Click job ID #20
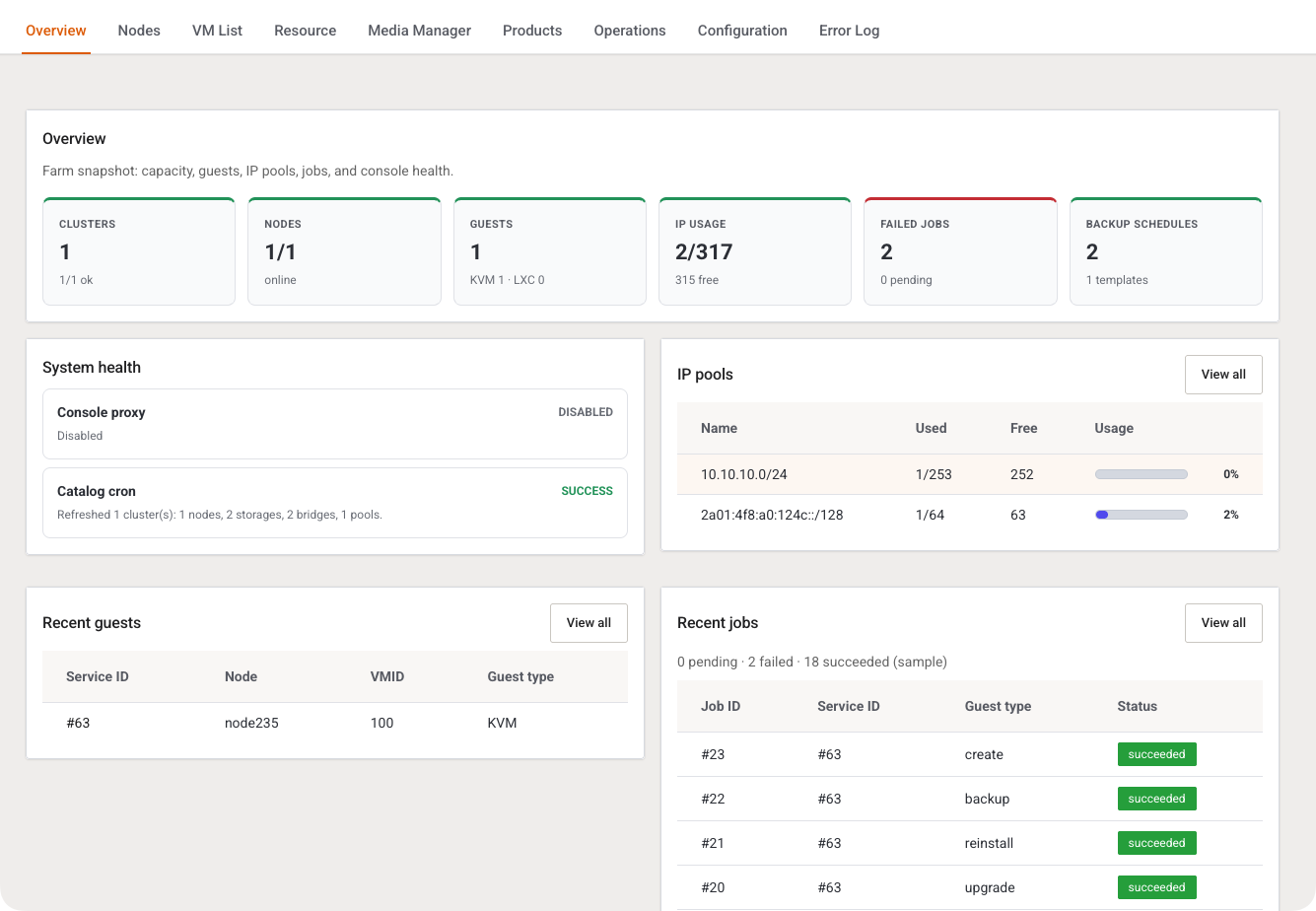Image resolution: width=1316 pixels, height=911 pixels. (x=713, y=887)
